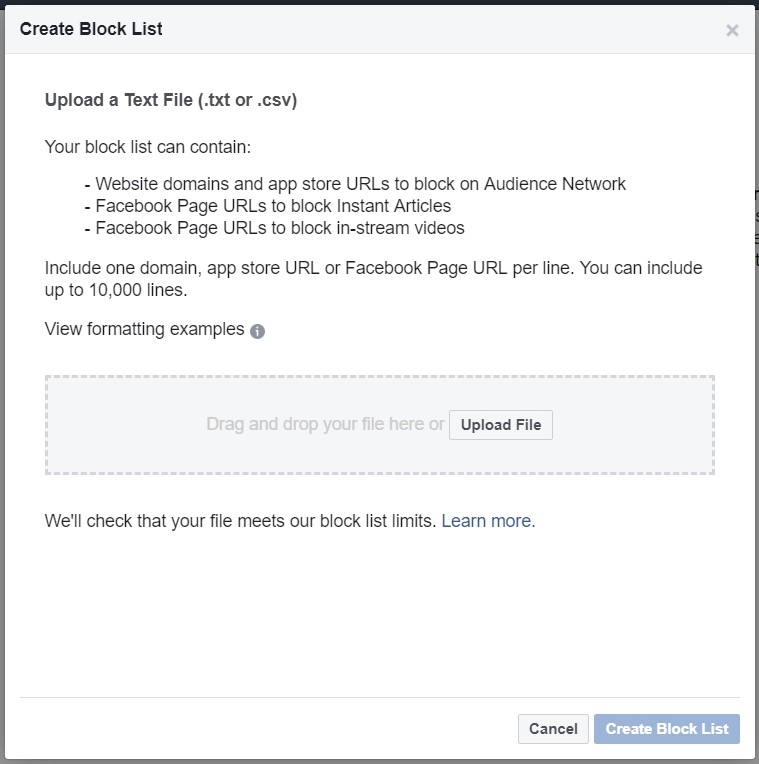Click the blue Create Block List button
Screen dimensions: 759x764
[666, 729]
